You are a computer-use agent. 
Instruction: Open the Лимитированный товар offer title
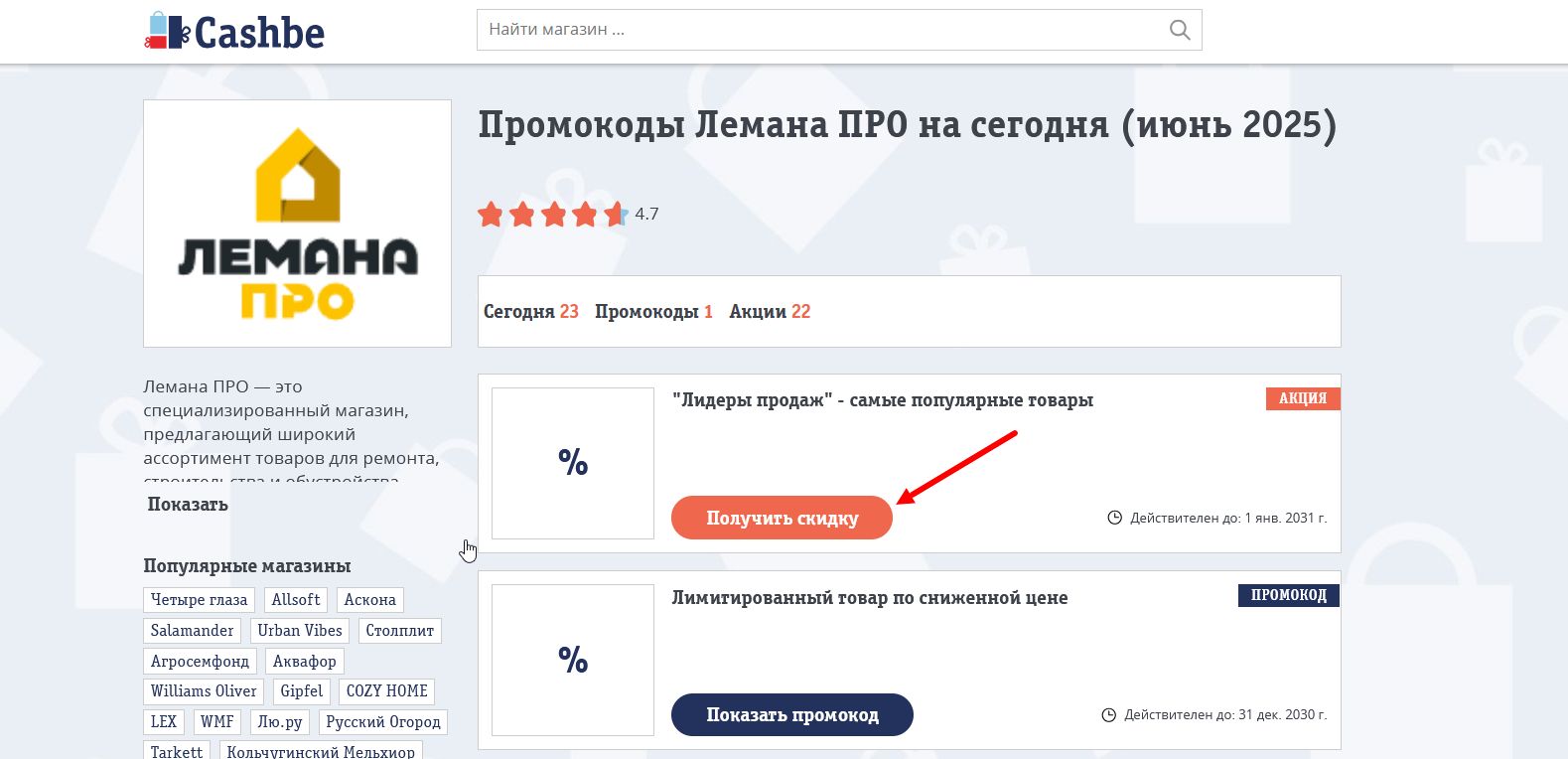(x=870, y=598)
